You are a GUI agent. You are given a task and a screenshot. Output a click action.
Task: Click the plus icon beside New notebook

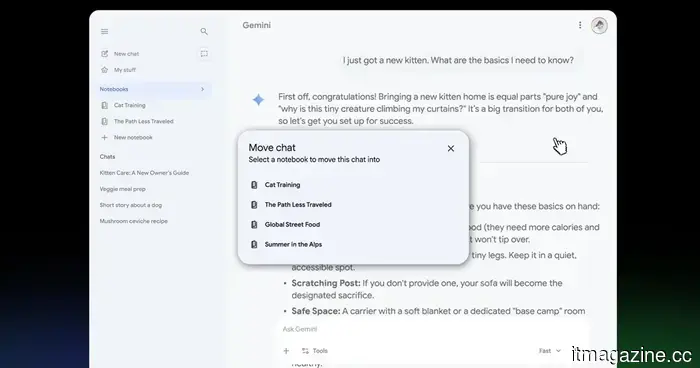click(104, 138)
